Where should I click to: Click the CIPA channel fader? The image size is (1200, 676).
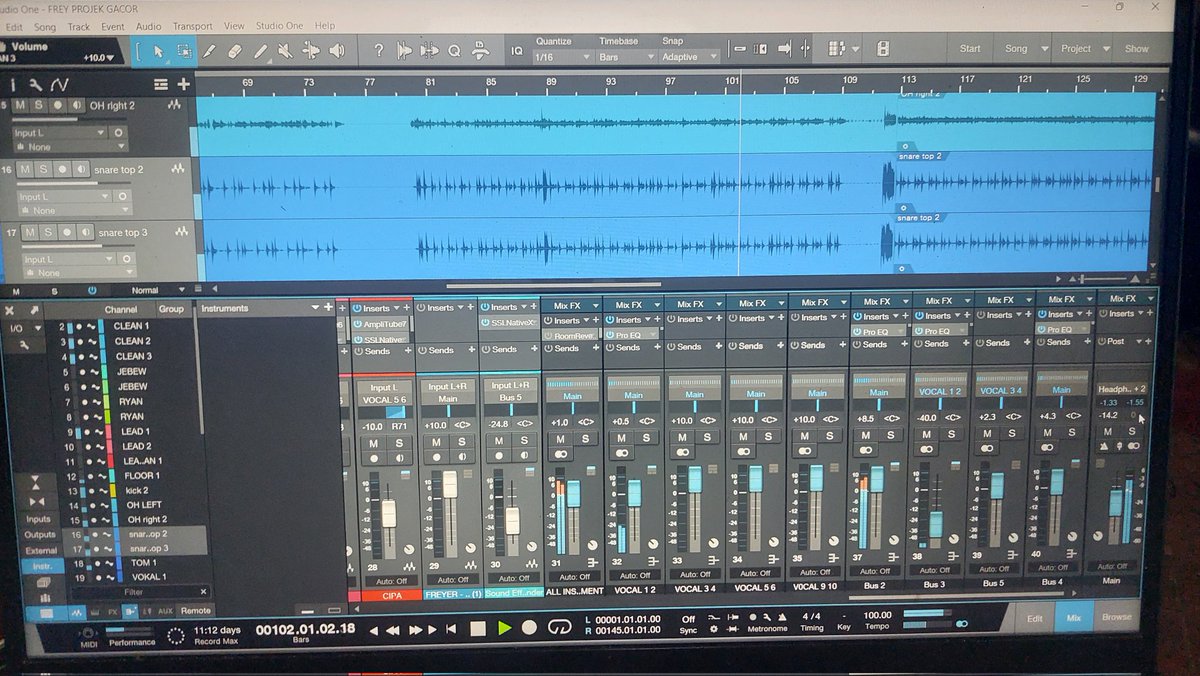[388, 514]
